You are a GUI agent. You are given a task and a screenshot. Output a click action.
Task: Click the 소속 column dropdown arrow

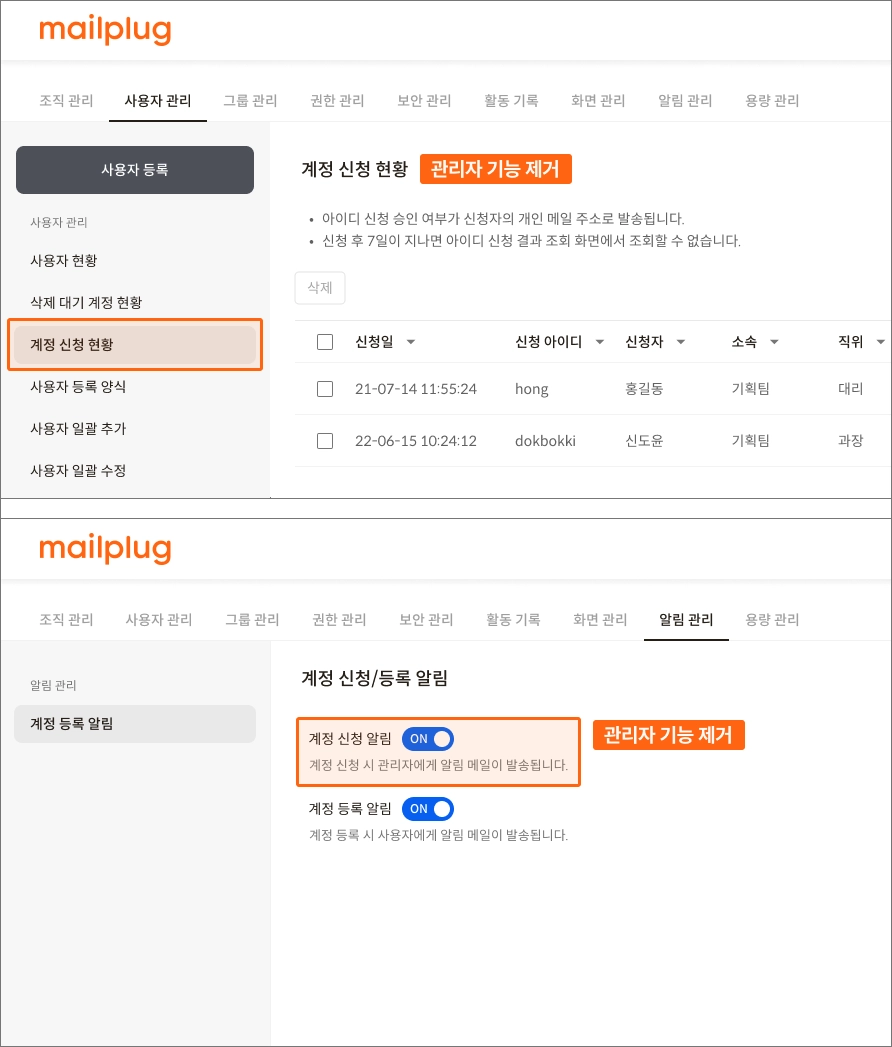pos(774,342)
